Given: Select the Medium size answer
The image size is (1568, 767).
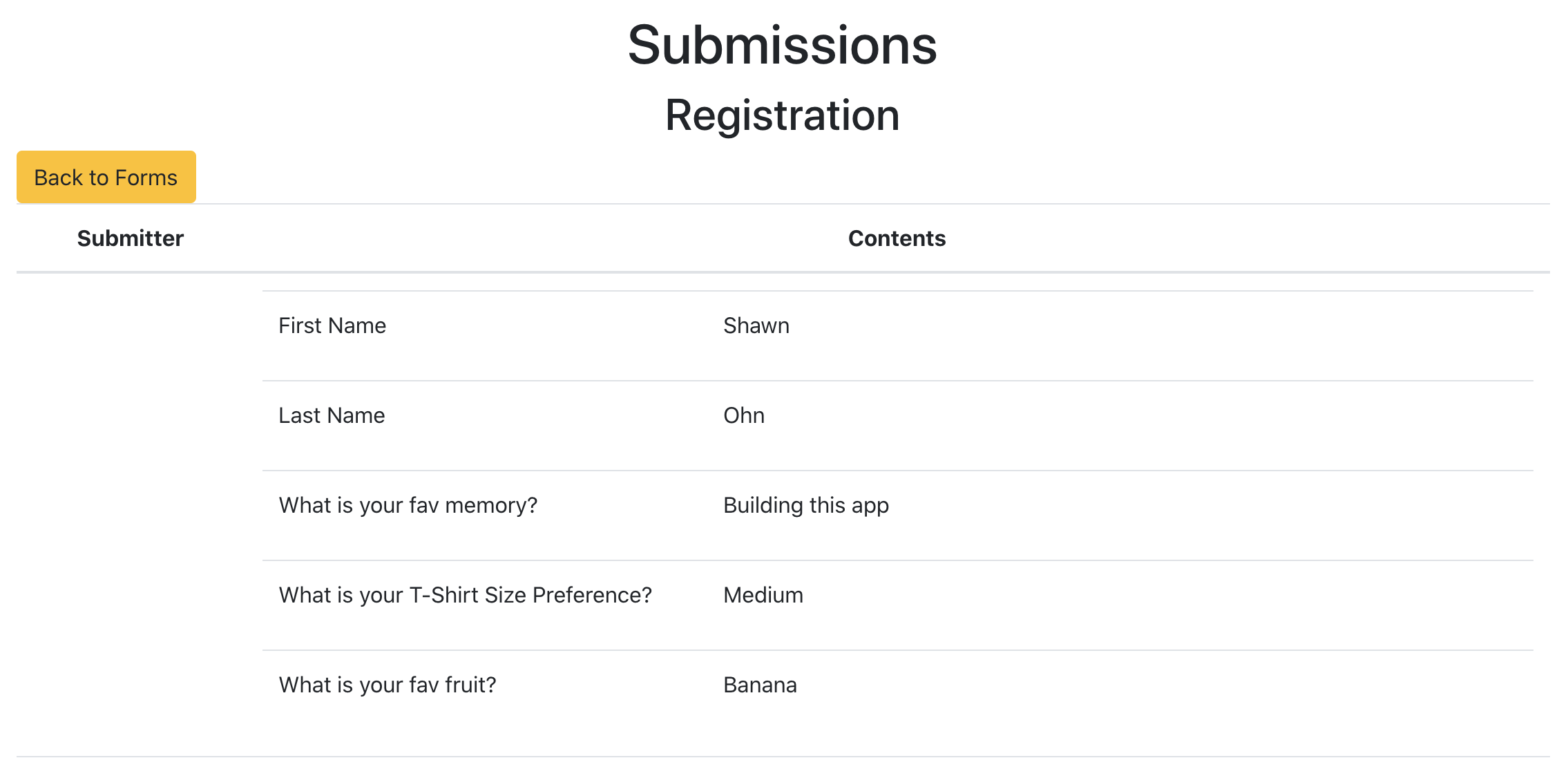Looking at the screenshot, I should [763, 595].
